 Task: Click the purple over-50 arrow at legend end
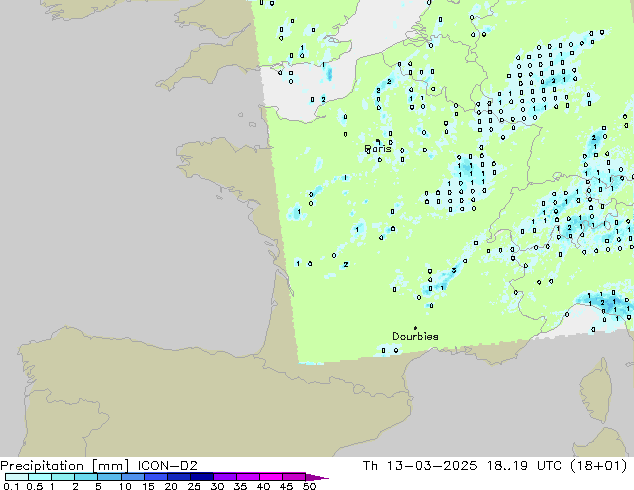click(x=317, y=477)
